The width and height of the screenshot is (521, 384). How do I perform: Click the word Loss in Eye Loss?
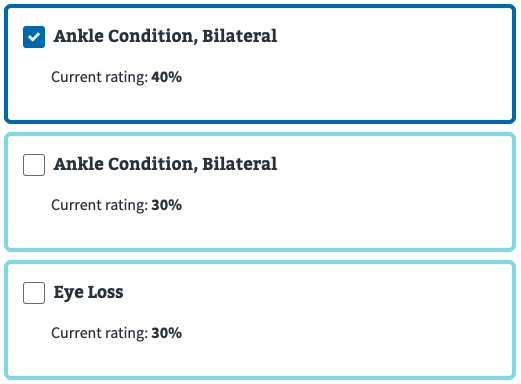pos(106,292)
